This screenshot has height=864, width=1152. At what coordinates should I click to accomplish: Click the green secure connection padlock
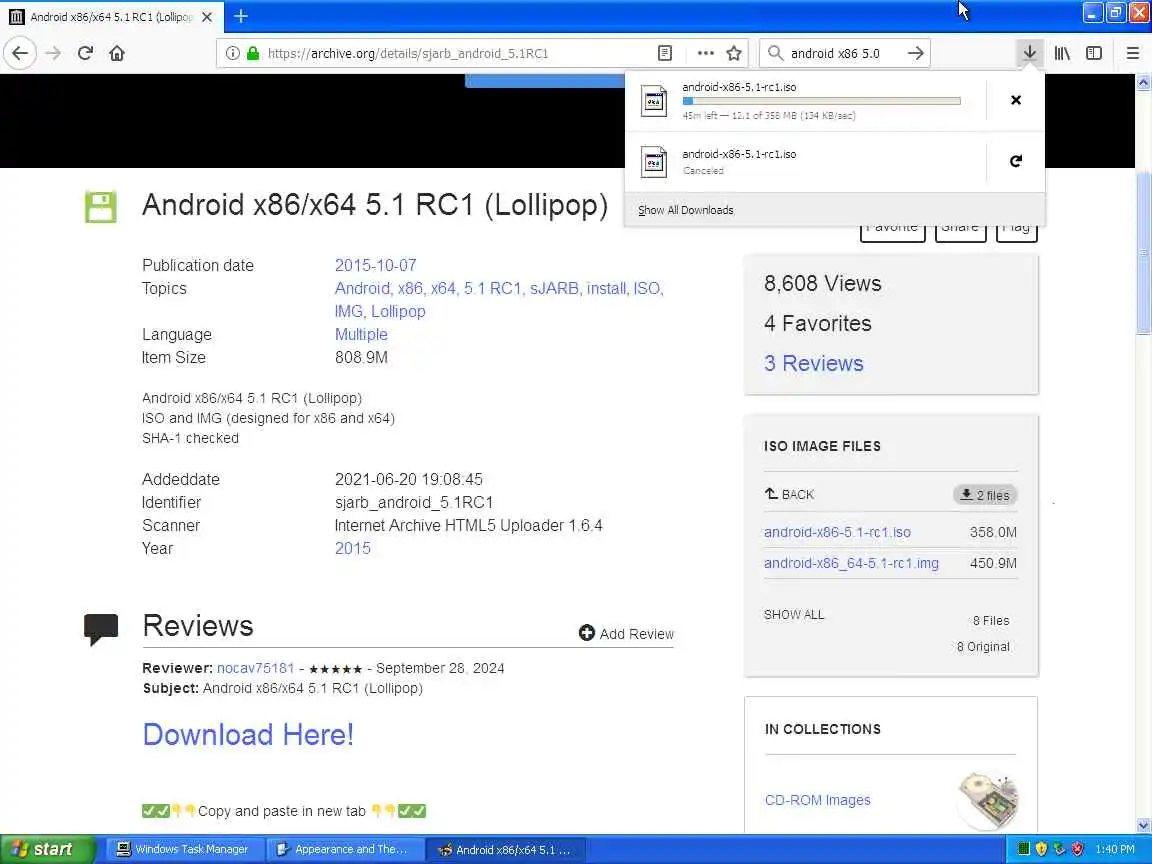point(253,53)
